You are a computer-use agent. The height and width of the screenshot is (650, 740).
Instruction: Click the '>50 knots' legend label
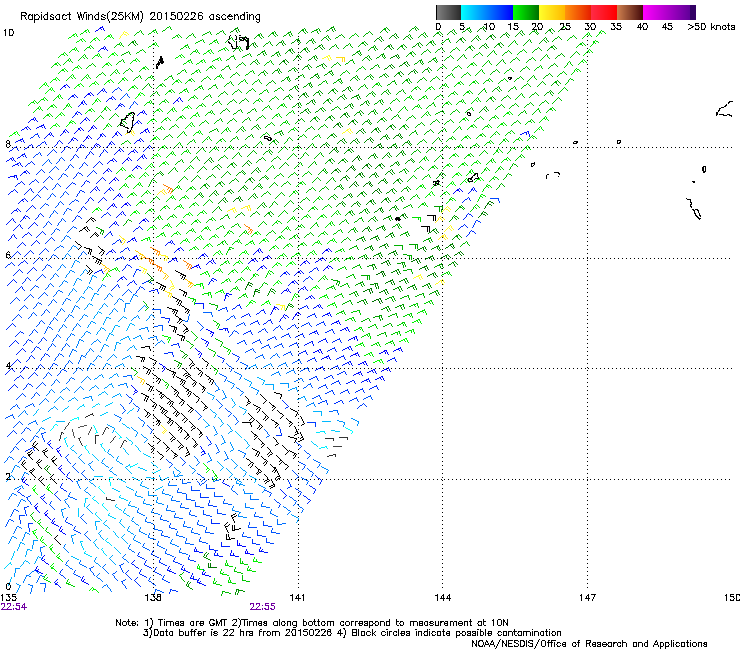711,27
